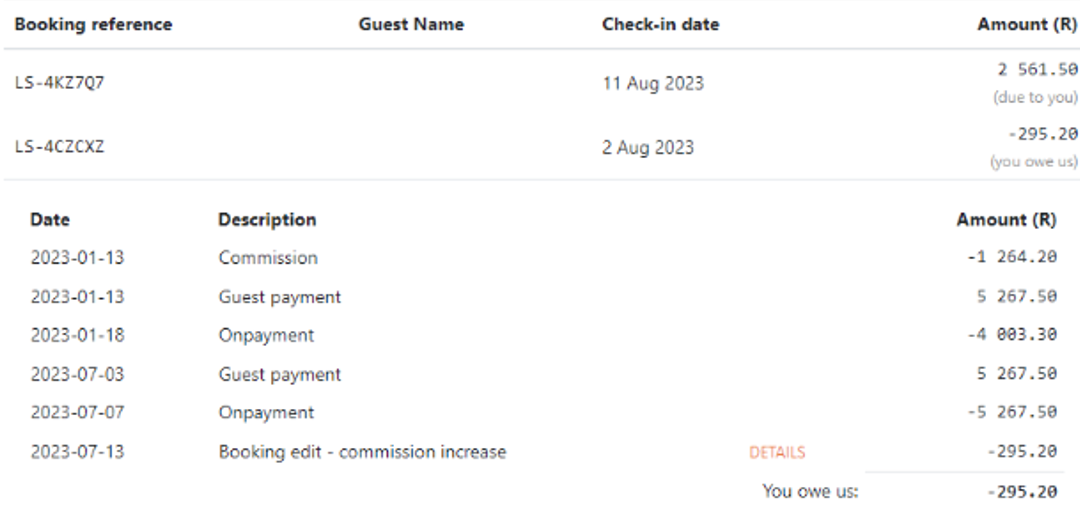Click the Description header in details table
The image size is (1080, 517).
(267, 220)
